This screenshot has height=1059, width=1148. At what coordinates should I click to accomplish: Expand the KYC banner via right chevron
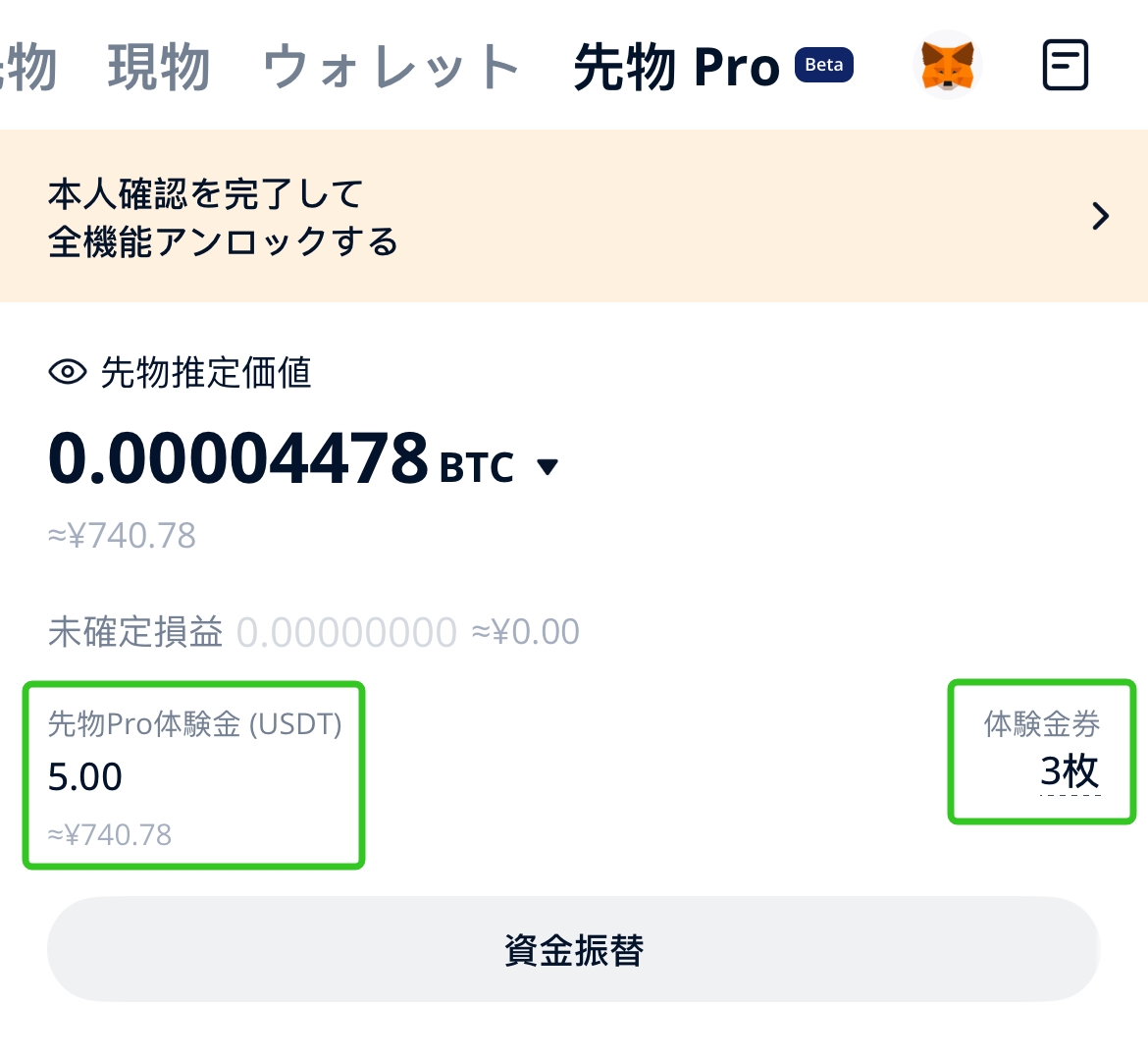click(x=1101, y=216)
